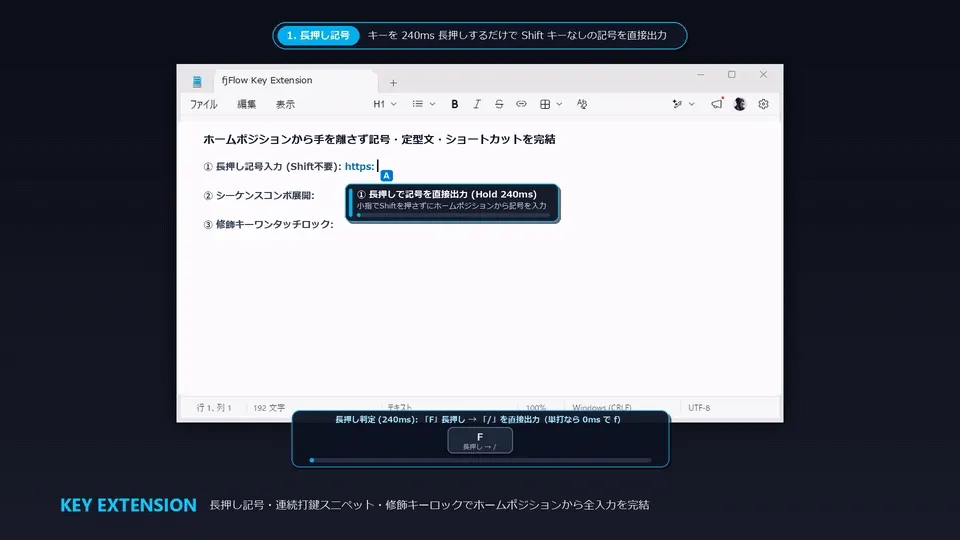Toggle italic formatting
The height and width of the screenshot is (540, 960).
(476, 104)
